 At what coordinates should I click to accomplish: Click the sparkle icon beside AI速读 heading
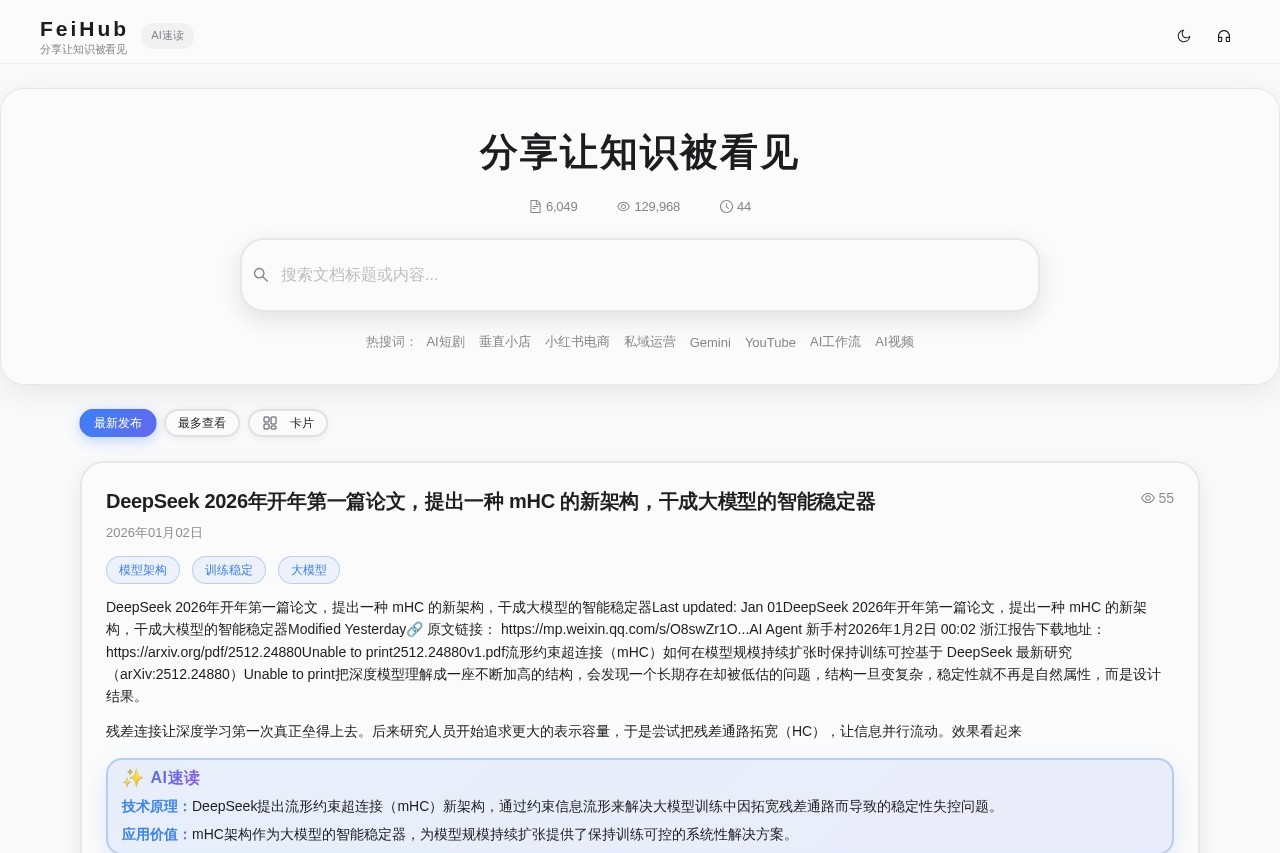133,778
